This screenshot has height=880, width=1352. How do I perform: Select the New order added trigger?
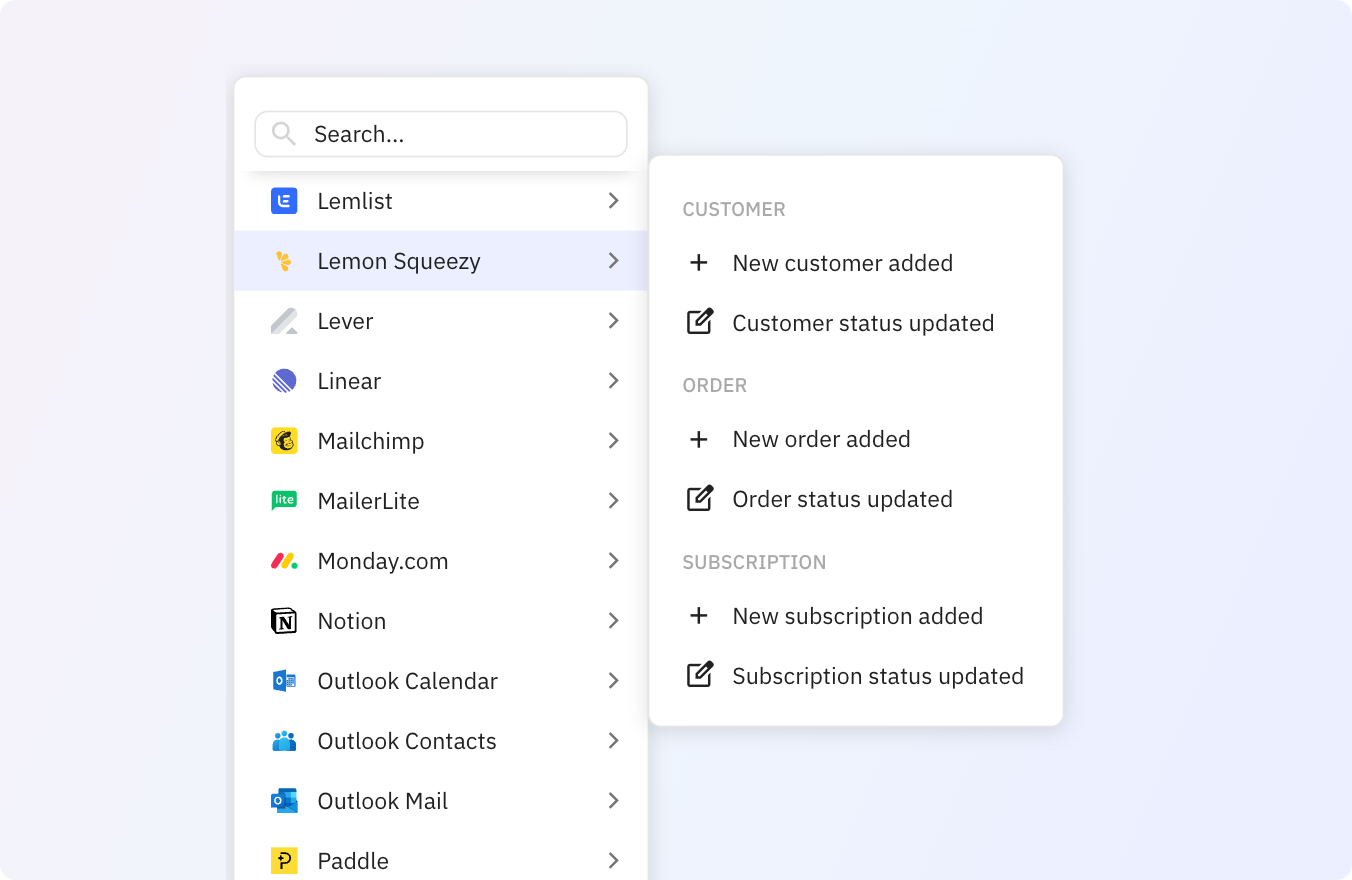click(856, 439)
